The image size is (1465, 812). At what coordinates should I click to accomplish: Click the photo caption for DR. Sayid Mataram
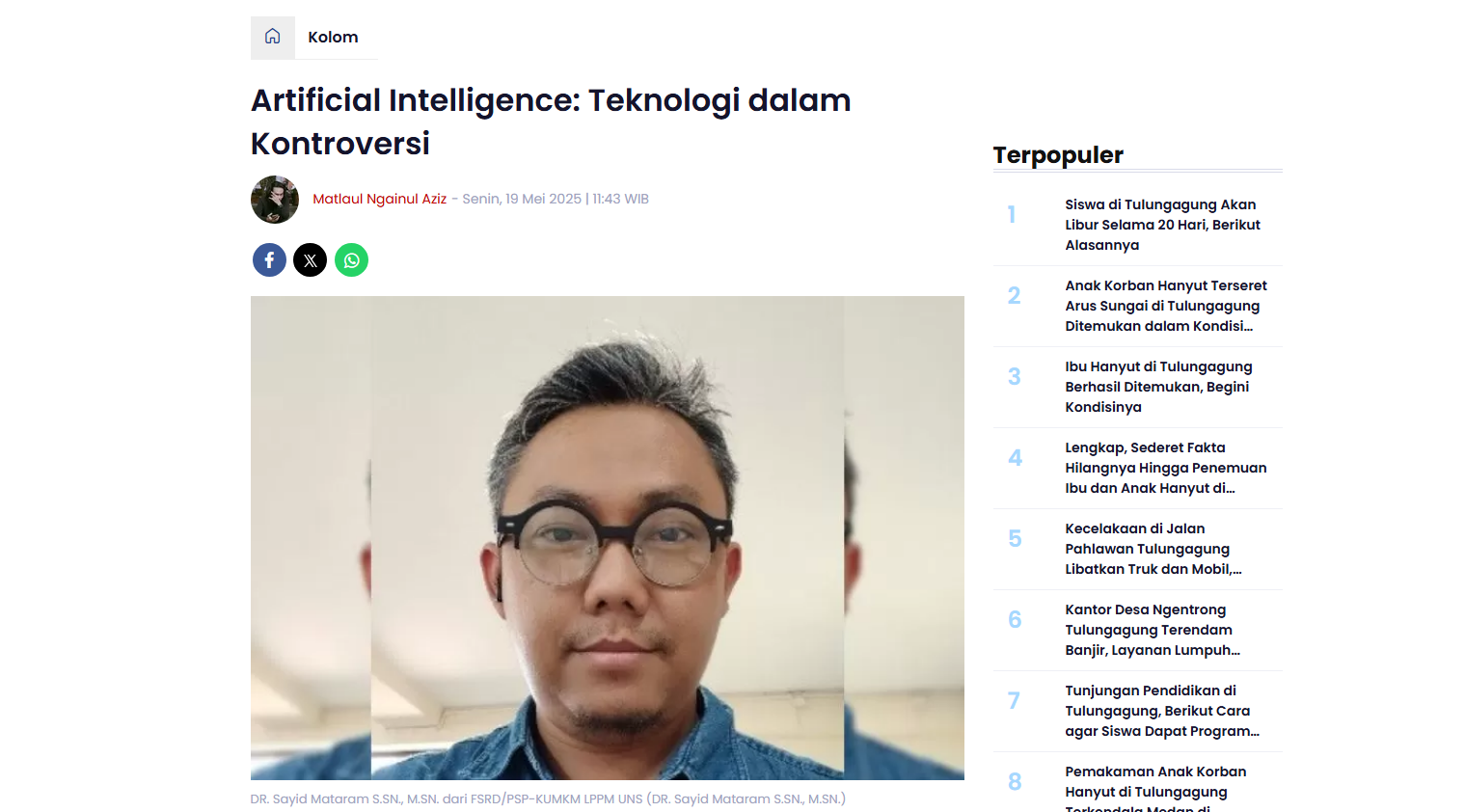click(548, 798)
